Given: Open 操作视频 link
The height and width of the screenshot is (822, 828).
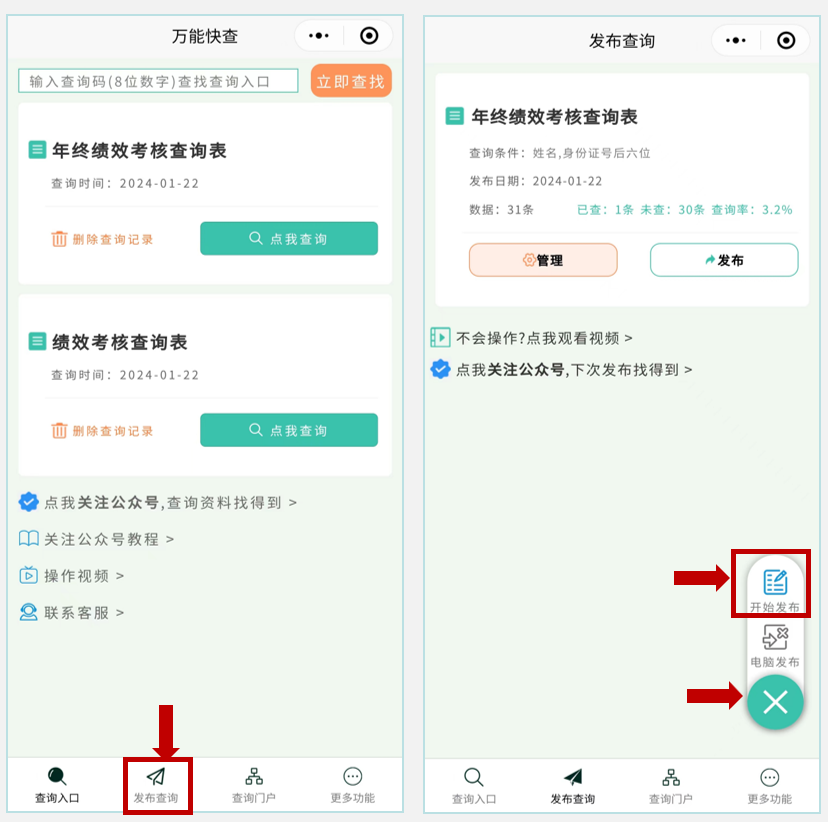Looking at the screenshot, I should click(83, 575).
